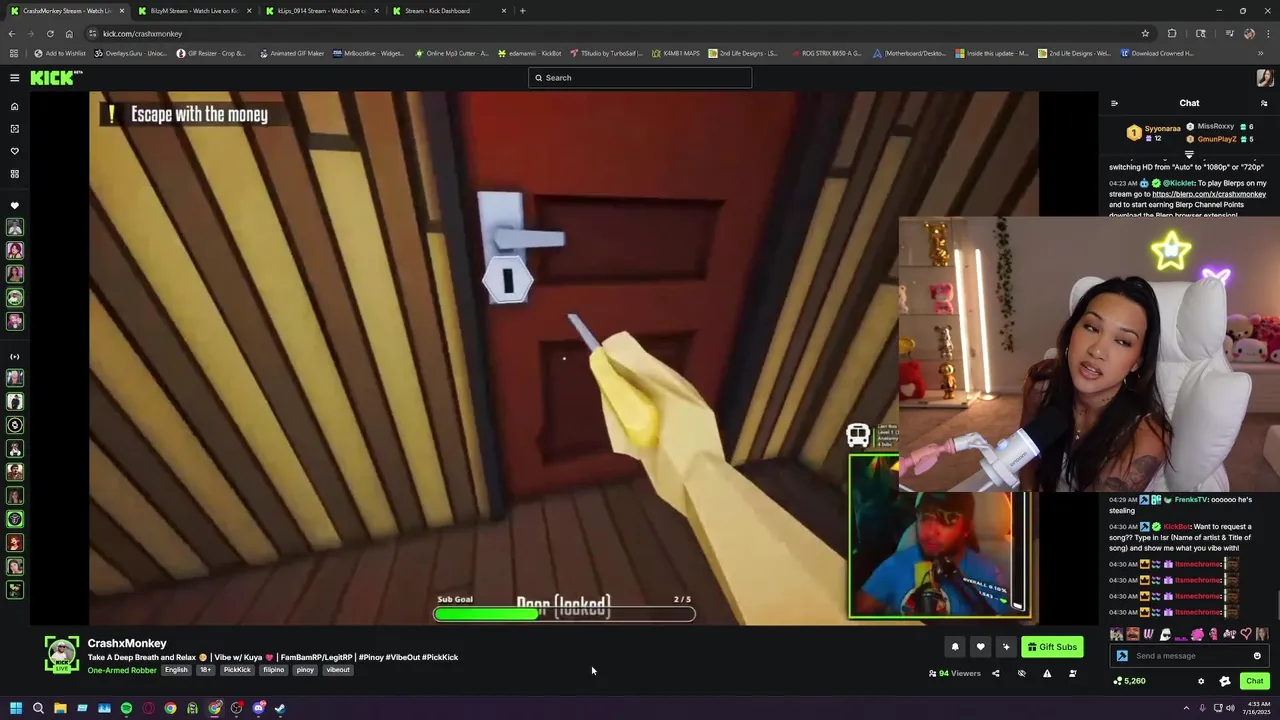Collapse the chat panel with the arrow icon
Screen dimensions: 1280x720
pos(1114,103)
